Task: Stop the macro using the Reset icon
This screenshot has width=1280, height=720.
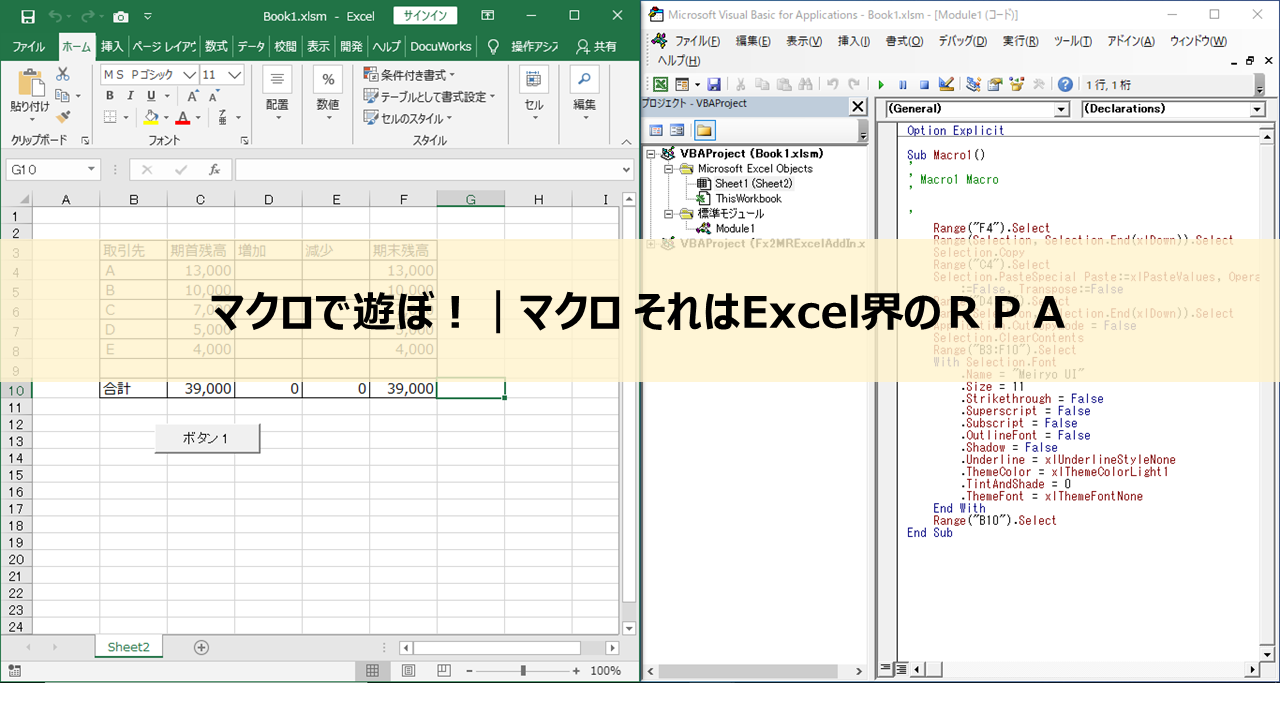Action: pos(924,84)
